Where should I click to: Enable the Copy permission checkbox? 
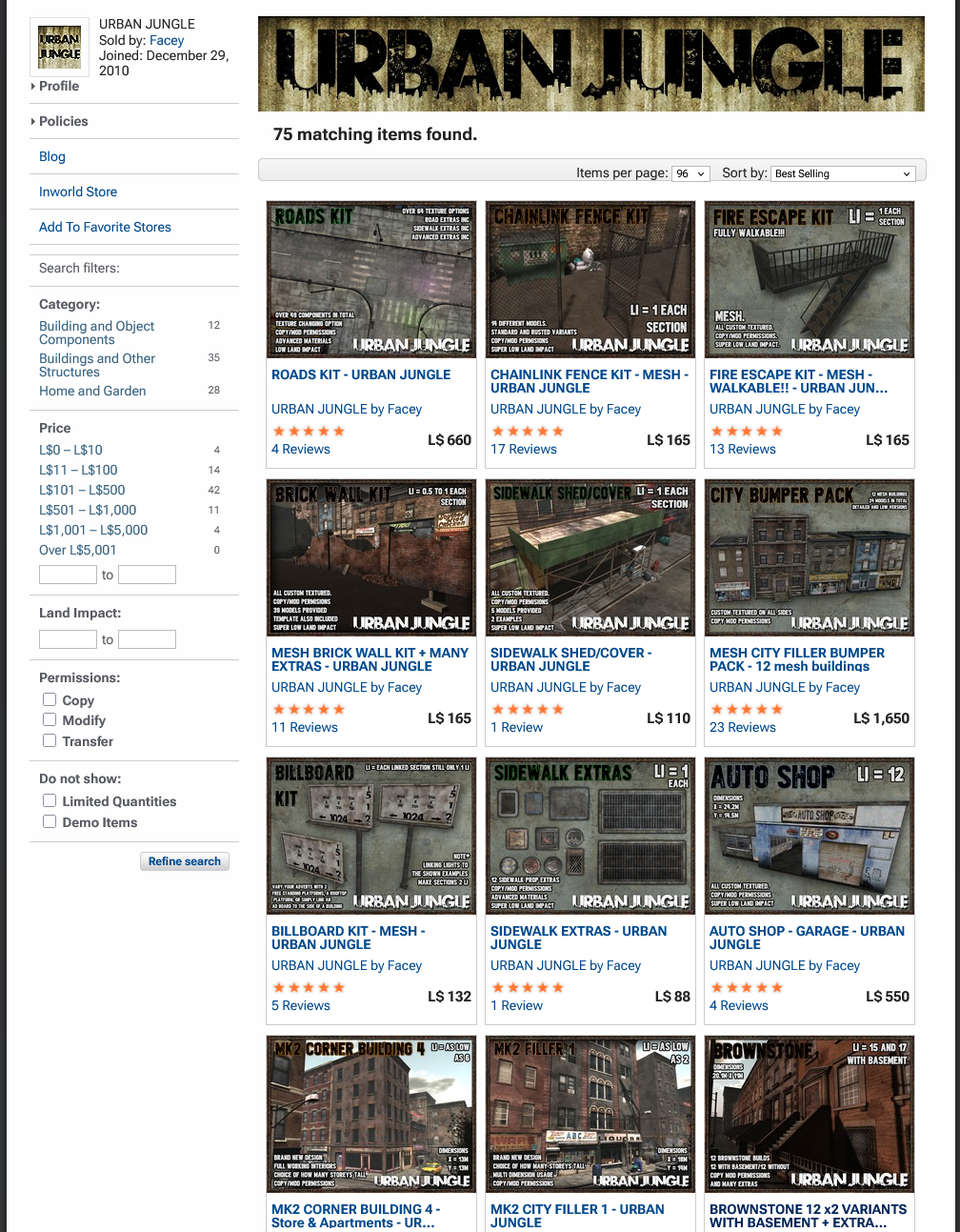50,699
